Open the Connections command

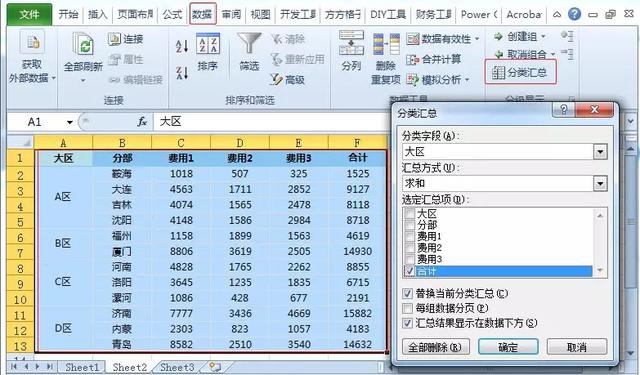coord(126,39)
